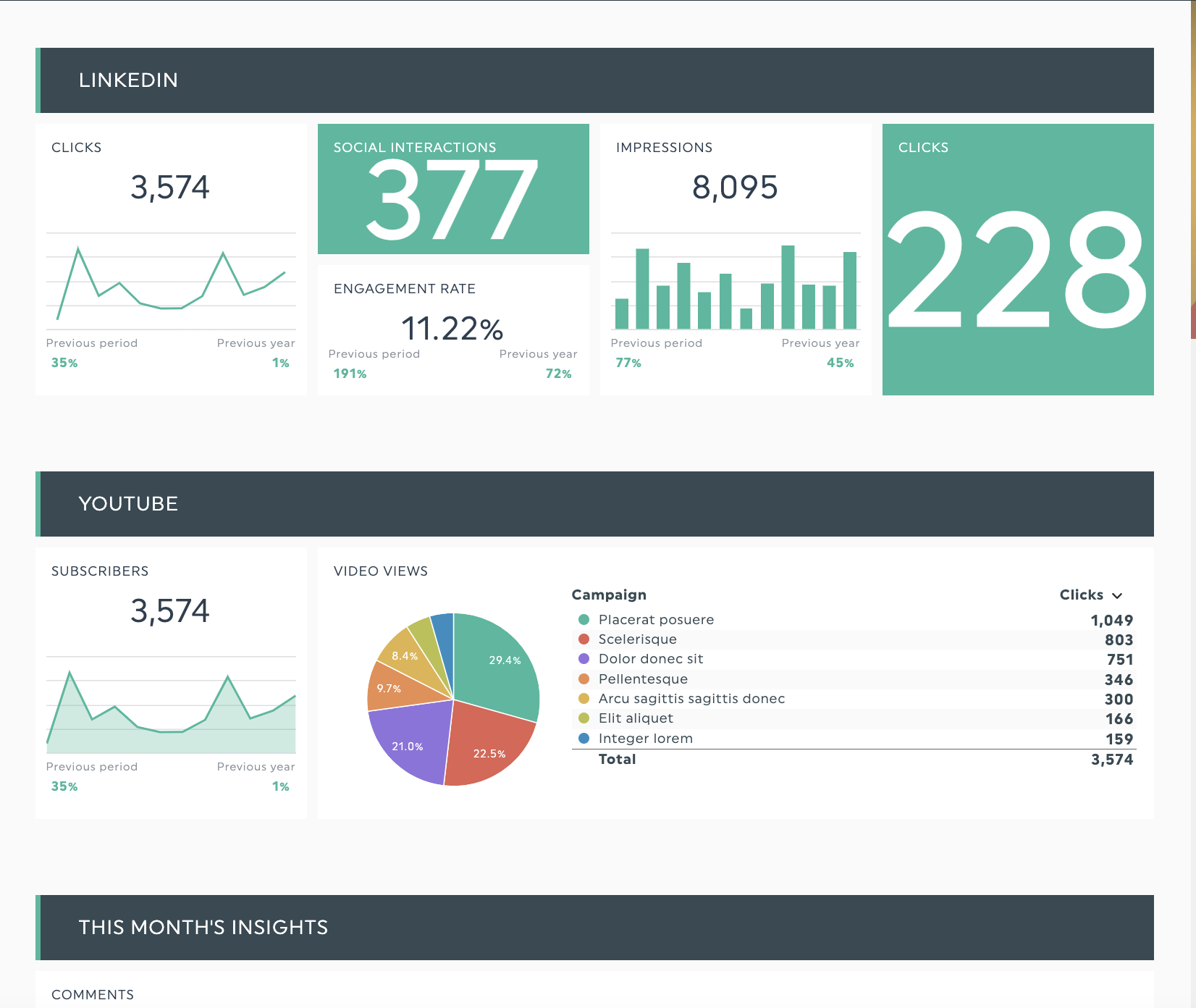1196x1008 pixels.
Task: Click the Elit aliquet legend dot
Action: [x=584, y=718]
